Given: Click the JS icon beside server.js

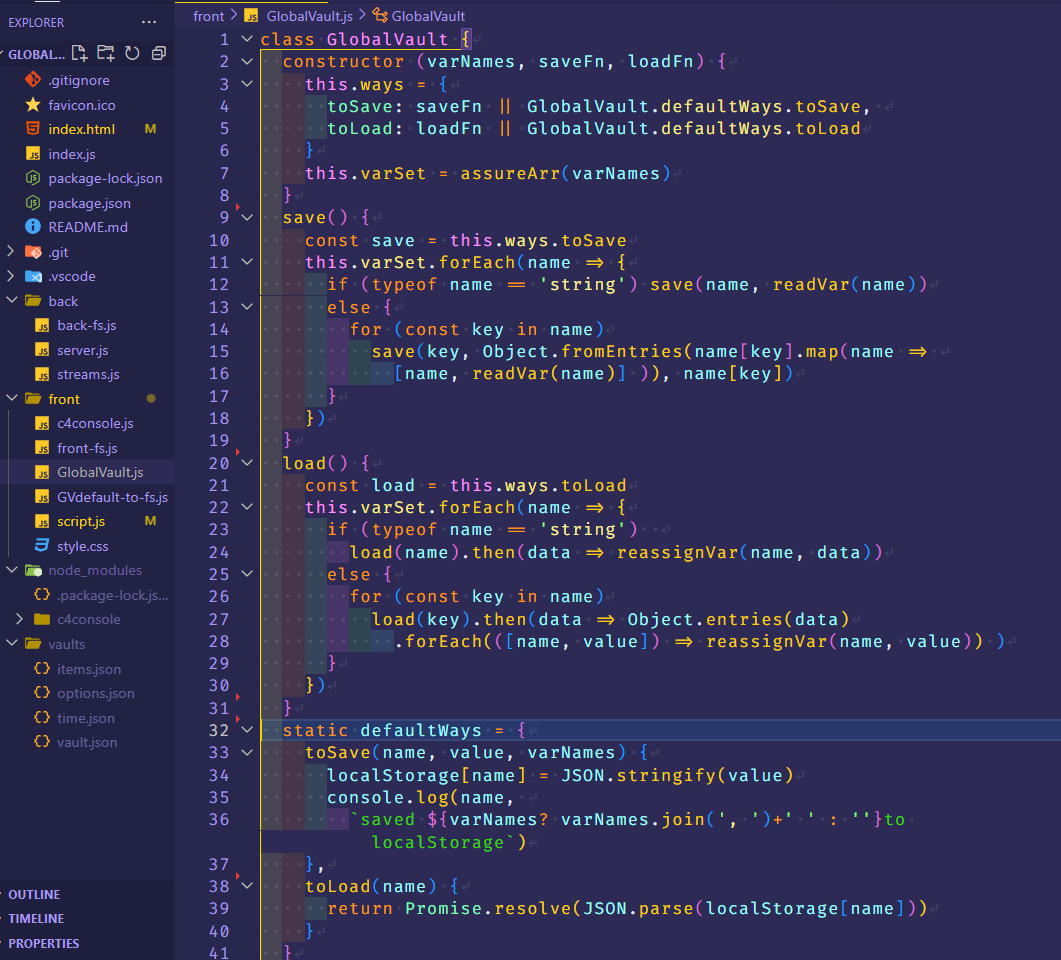Looking at the screenshot, I should [x=42, y=350].
